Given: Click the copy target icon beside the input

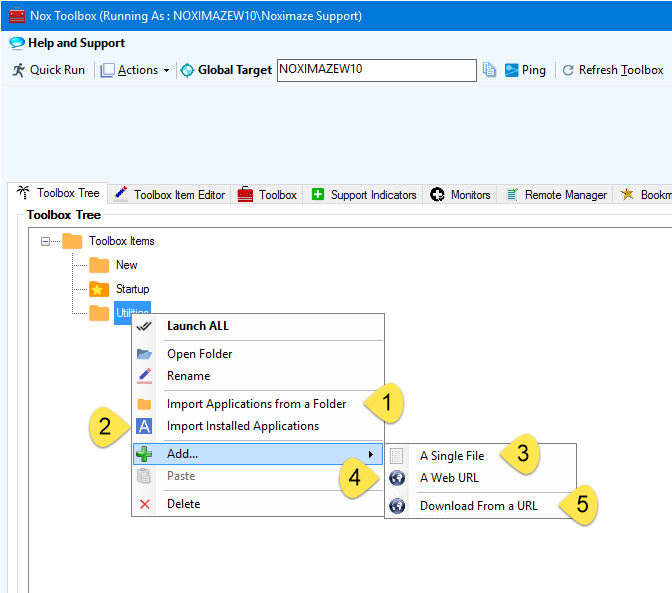Looking at the screenshot, I should coord(489,69).
